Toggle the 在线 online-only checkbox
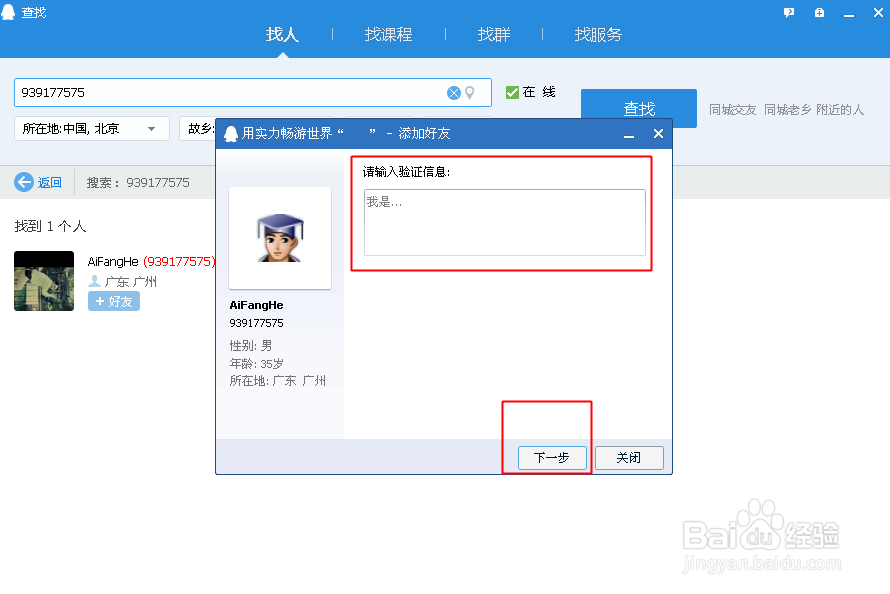890x594 pixels. [513, 91]
